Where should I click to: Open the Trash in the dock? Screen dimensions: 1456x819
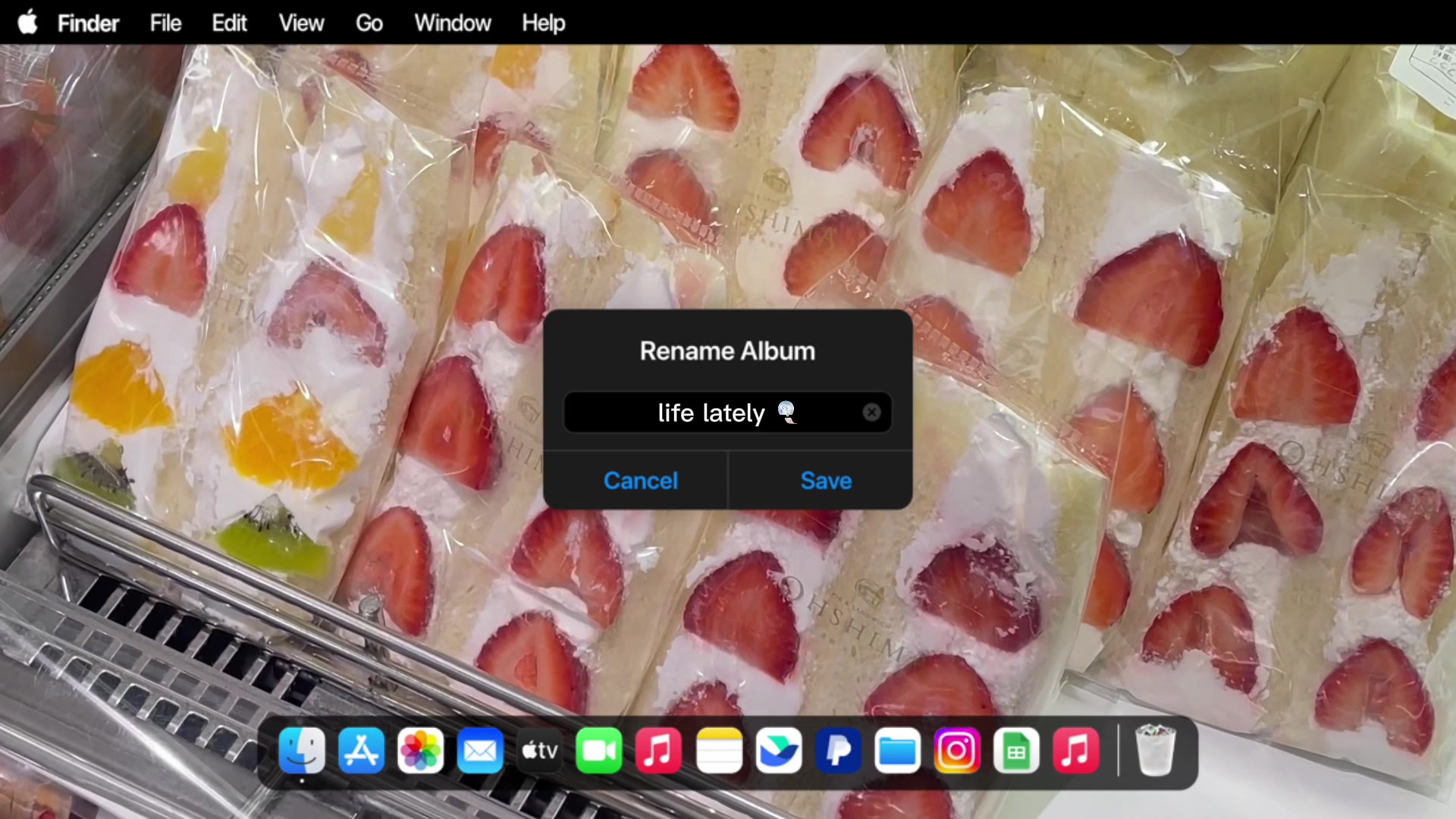click(1155, 751)
